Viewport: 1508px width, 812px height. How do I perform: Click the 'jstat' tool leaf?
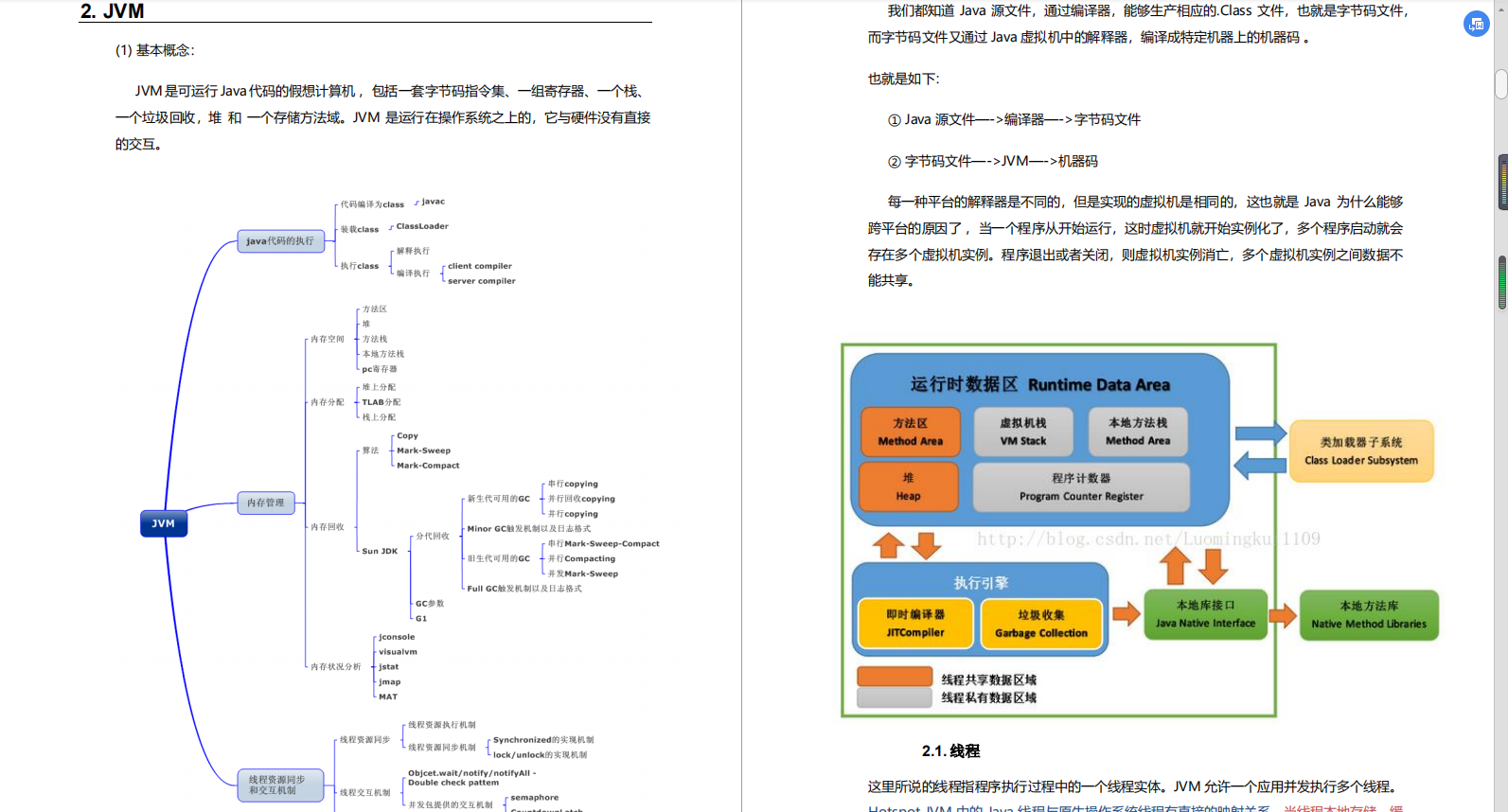coord(389,667)
